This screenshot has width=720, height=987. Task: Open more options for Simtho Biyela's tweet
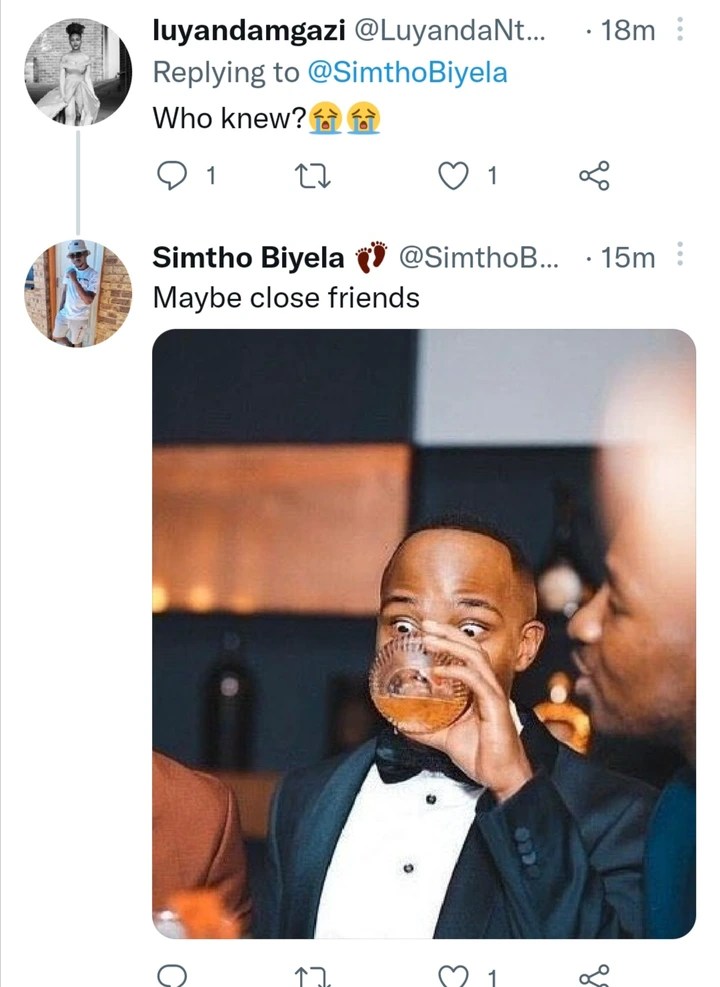(x=681, y=257)
